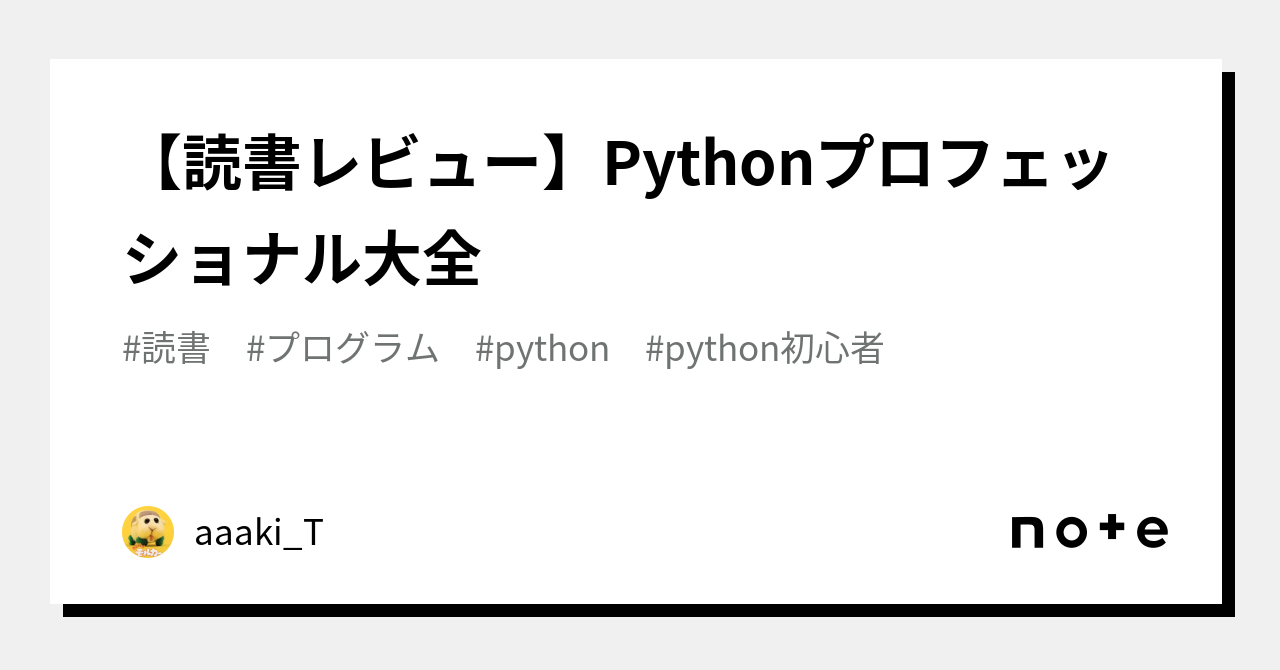This screenshot has width=1280, height=670.
Task: Click the note logo
Action: pyautogui.click(x=1089, y=531)
